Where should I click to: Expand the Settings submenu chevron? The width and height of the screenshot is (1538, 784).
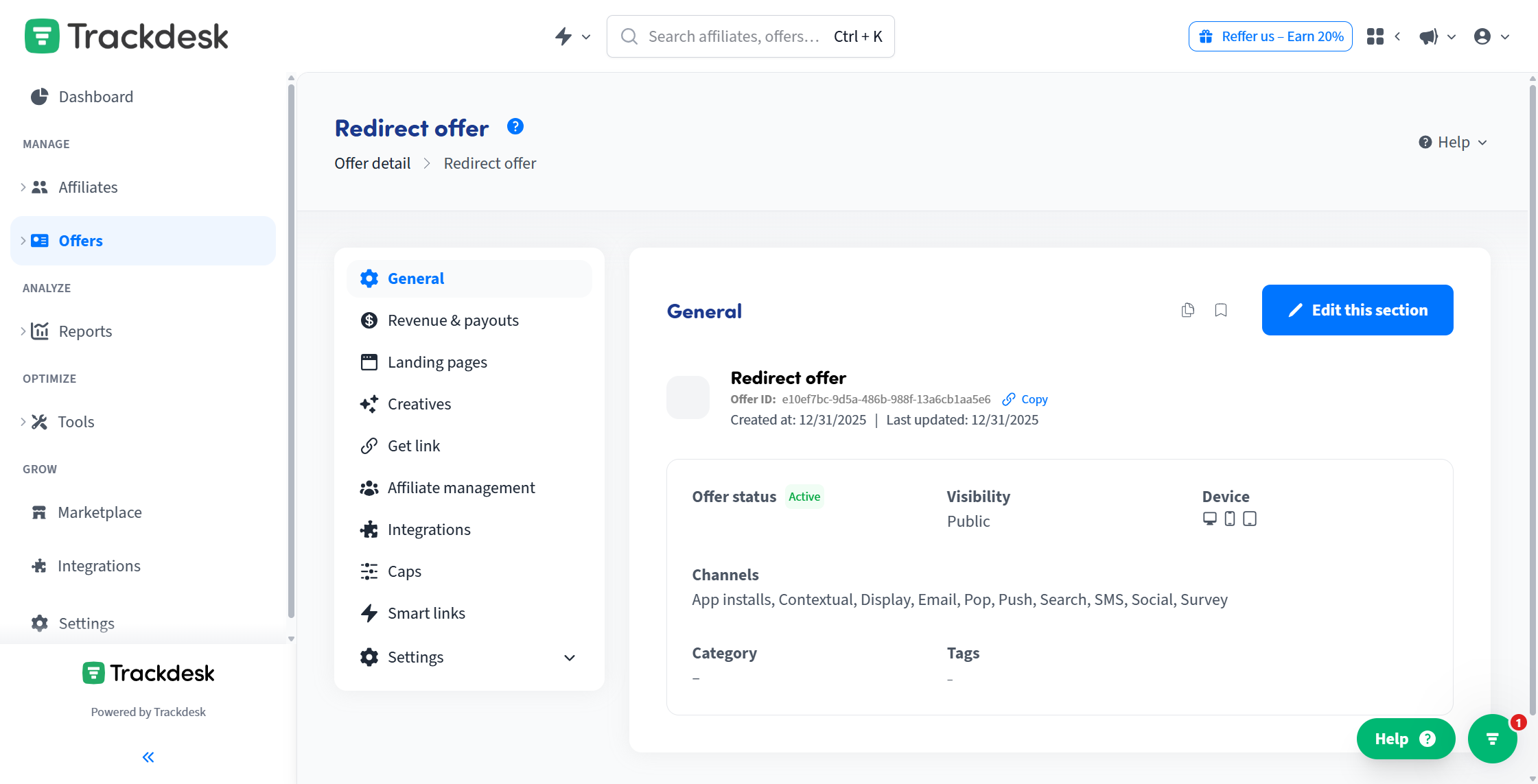(570, 657)
